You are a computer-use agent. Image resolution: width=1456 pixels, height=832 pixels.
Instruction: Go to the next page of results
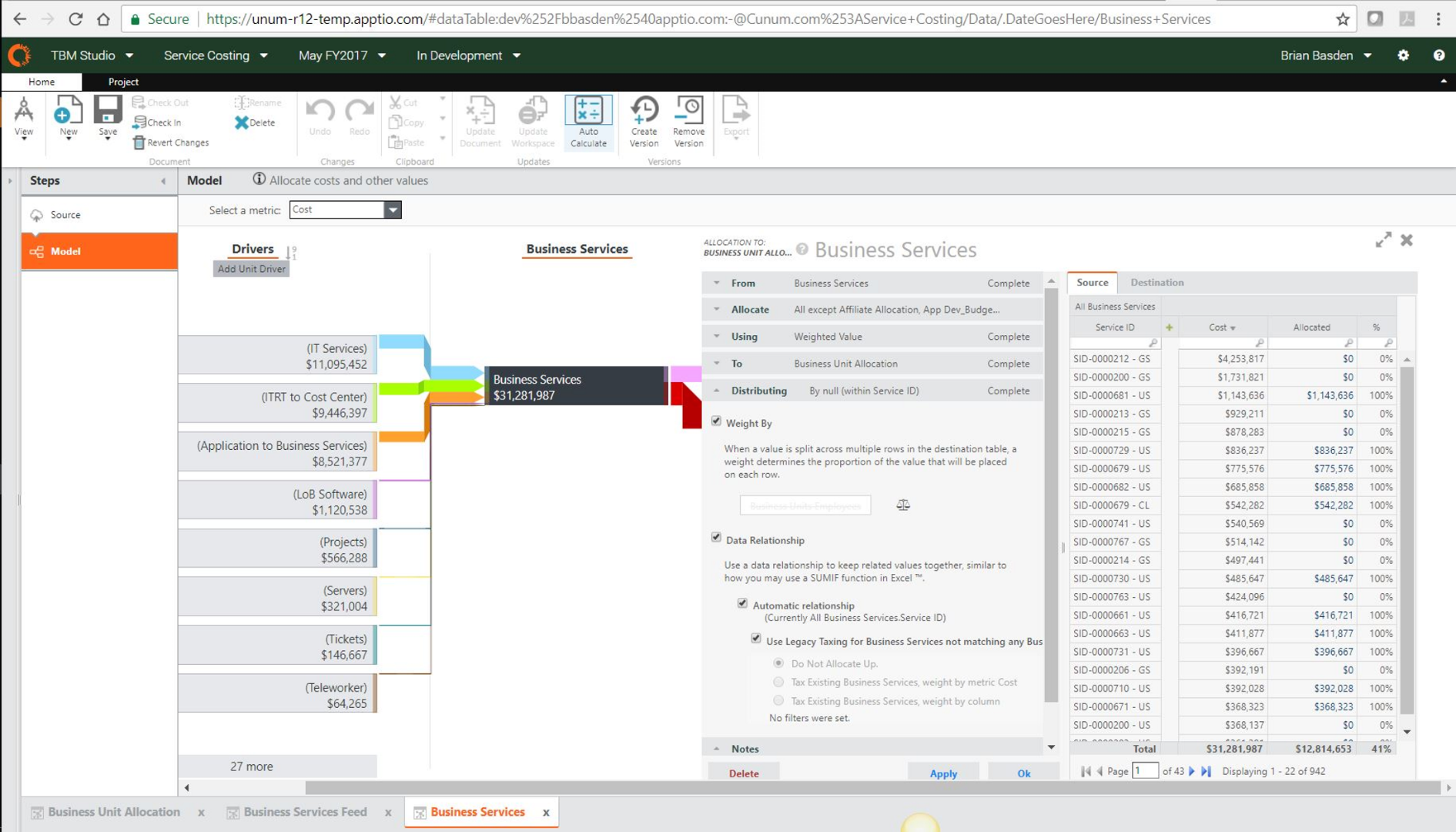[x=1192, y=771]
